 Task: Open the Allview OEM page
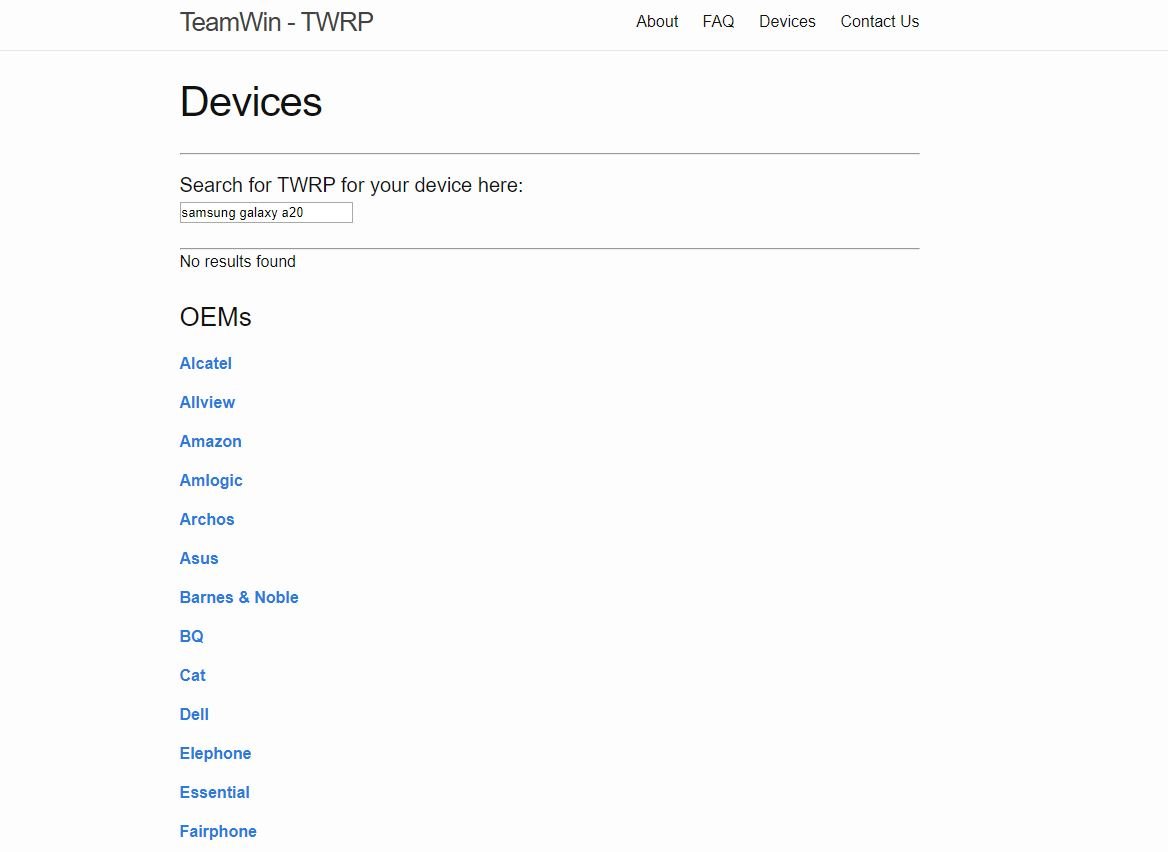click(x=207, y=402)
